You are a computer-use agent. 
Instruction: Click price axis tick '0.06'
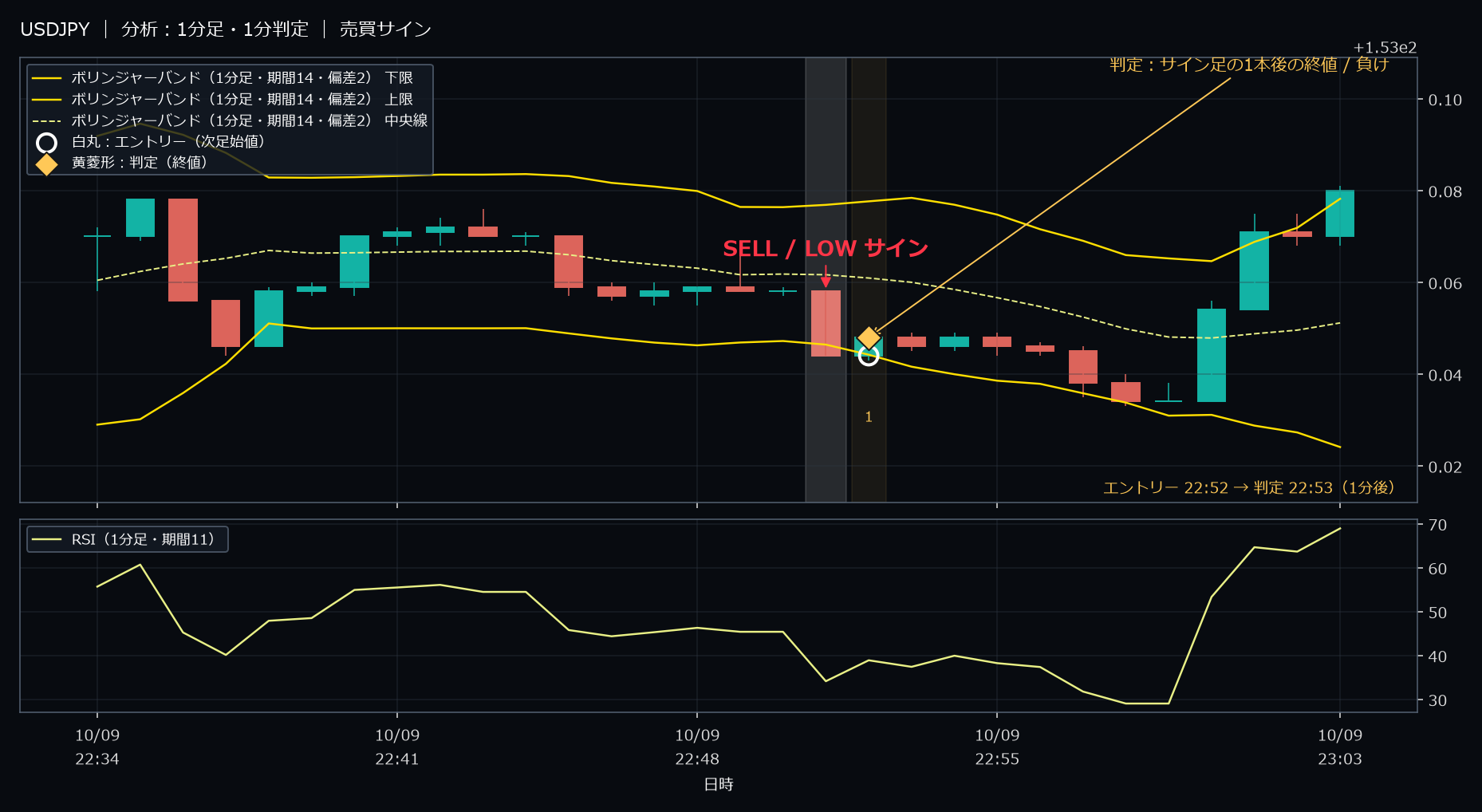[x=1445, y=283]
